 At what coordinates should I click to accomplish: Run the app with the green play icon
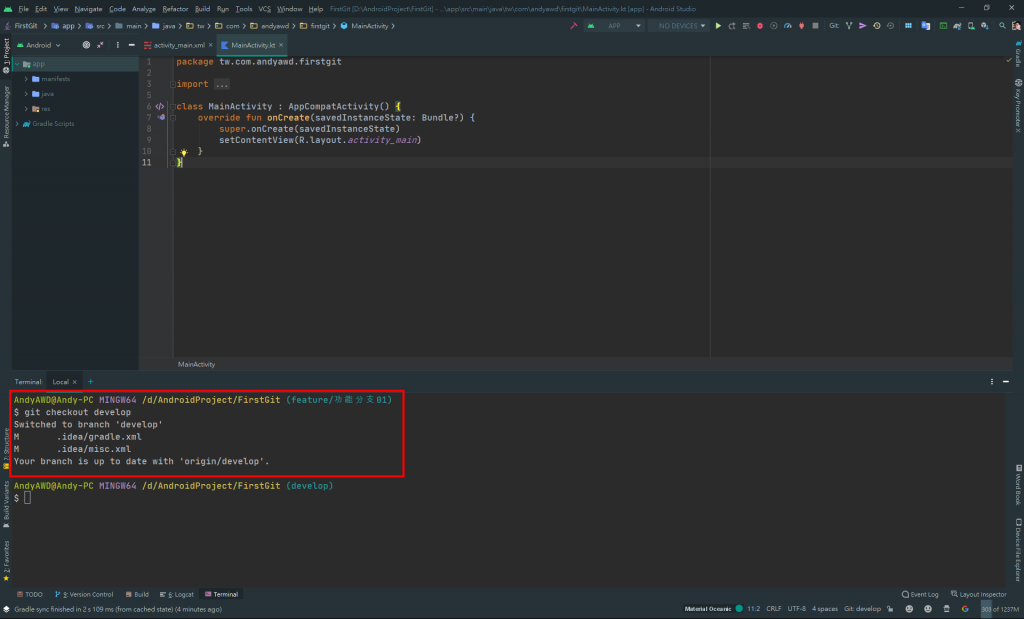[x=718, y=26]
